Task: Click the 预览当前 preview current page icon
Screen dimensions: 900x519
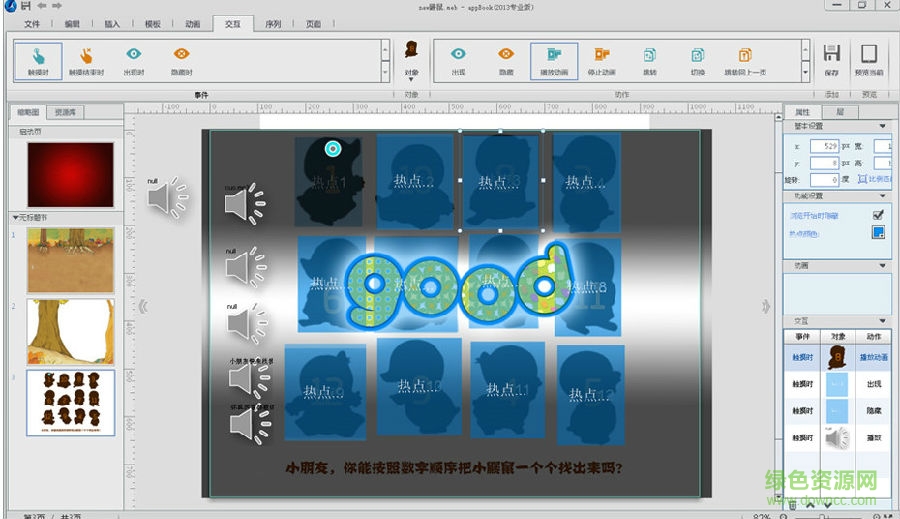Action: [869, 60]
